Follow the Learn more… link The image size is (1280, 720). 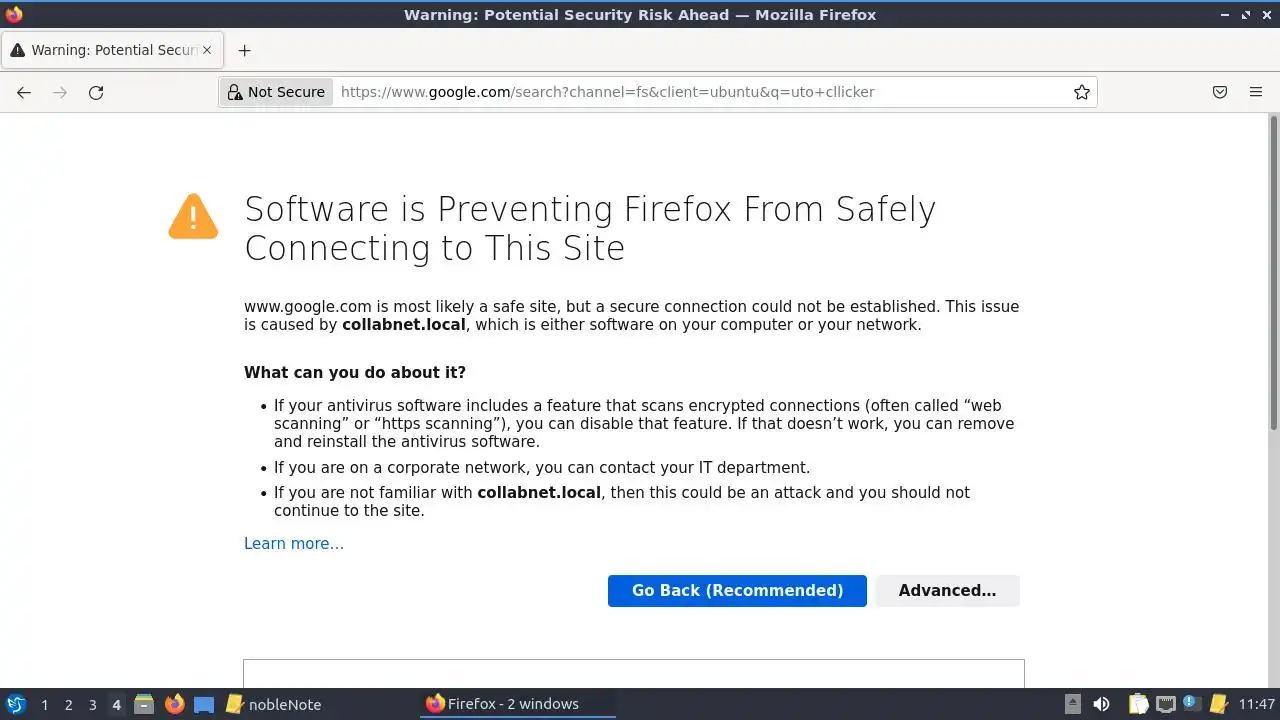[294, 544]
